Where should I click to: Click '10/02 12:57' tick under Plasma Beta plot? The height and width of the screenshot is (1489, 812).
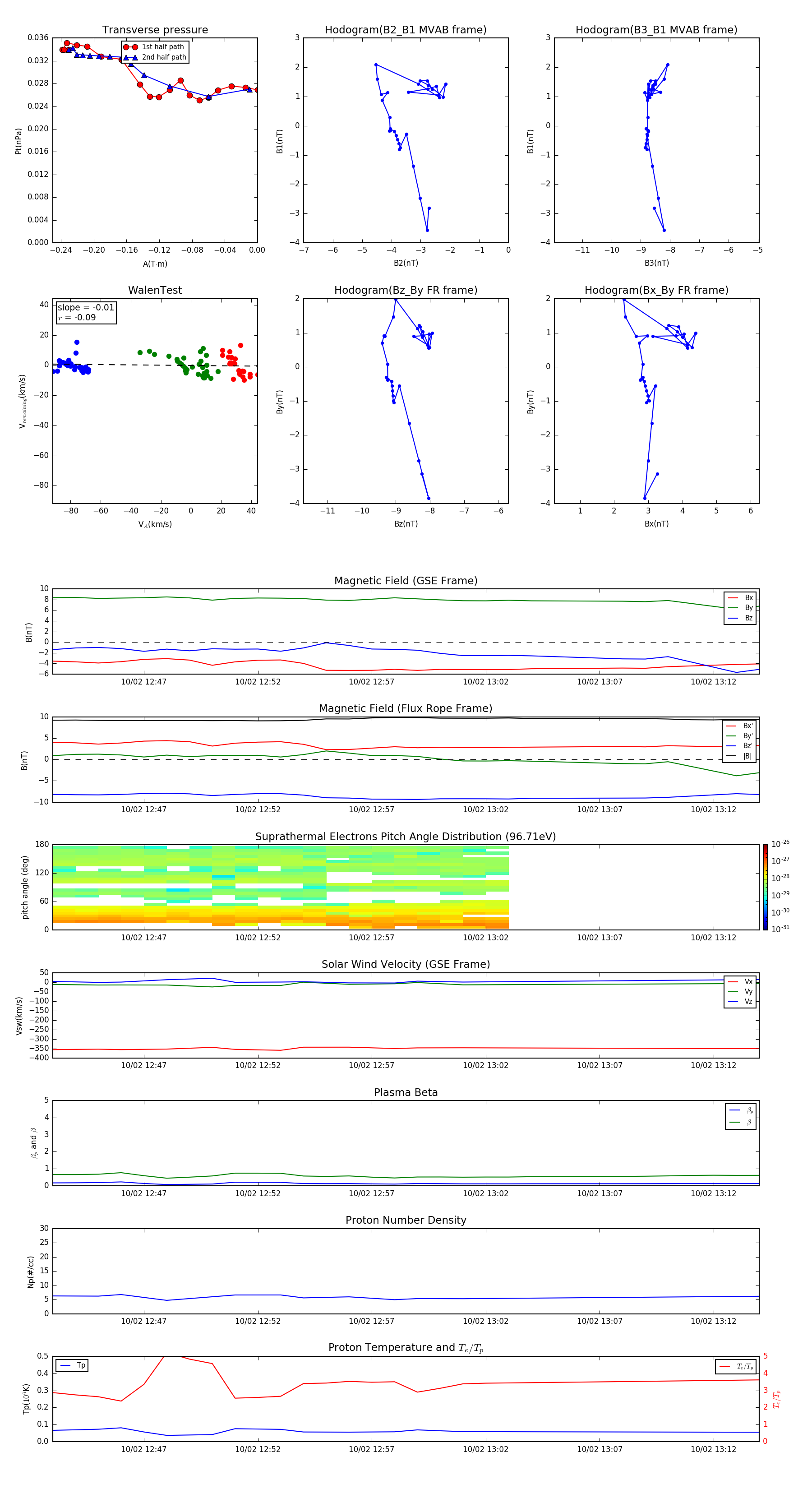point(371,1193)
